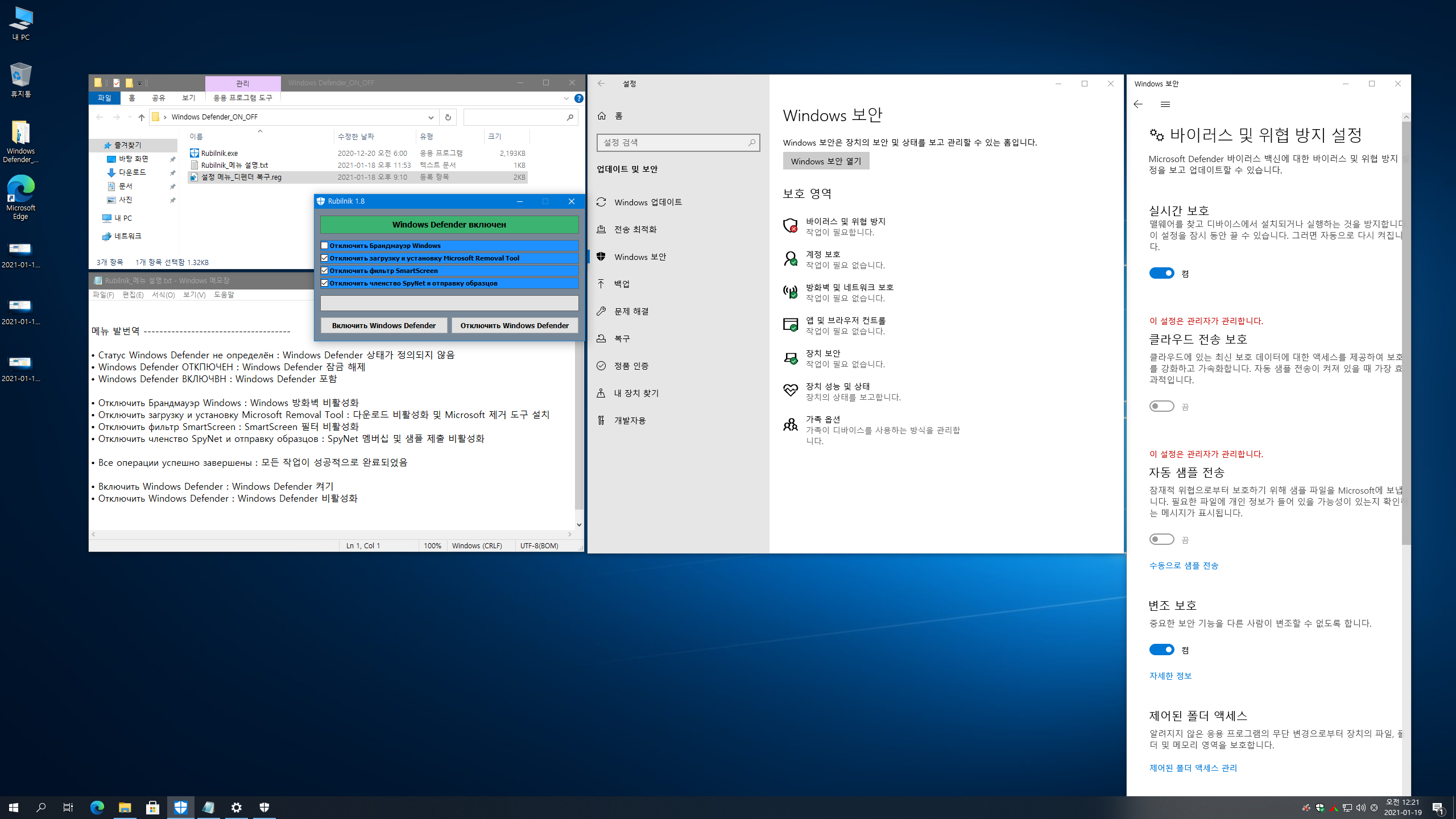Expand the Explorer address history dropdown
1456x819 pixels.
pos(431,117)
